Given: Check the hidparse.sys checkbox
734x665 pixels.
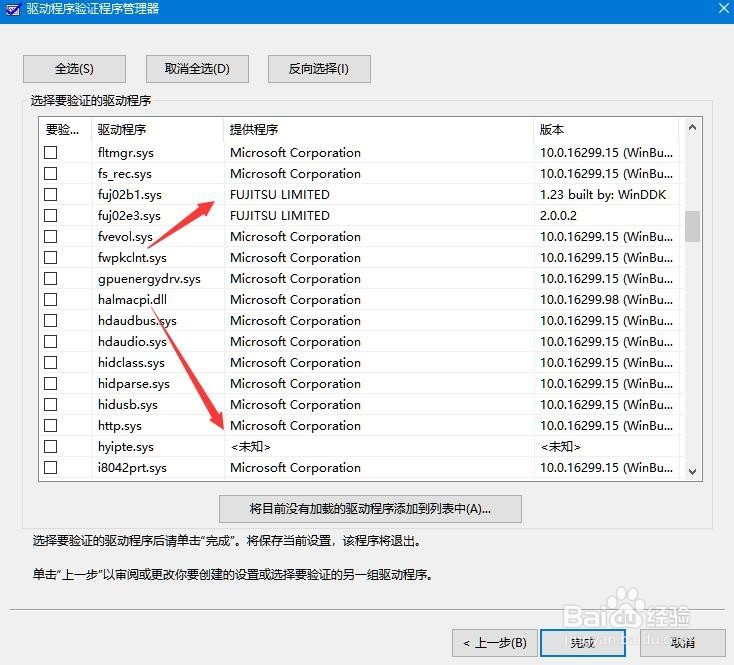Looking at the screenshot, I should 51,384.
